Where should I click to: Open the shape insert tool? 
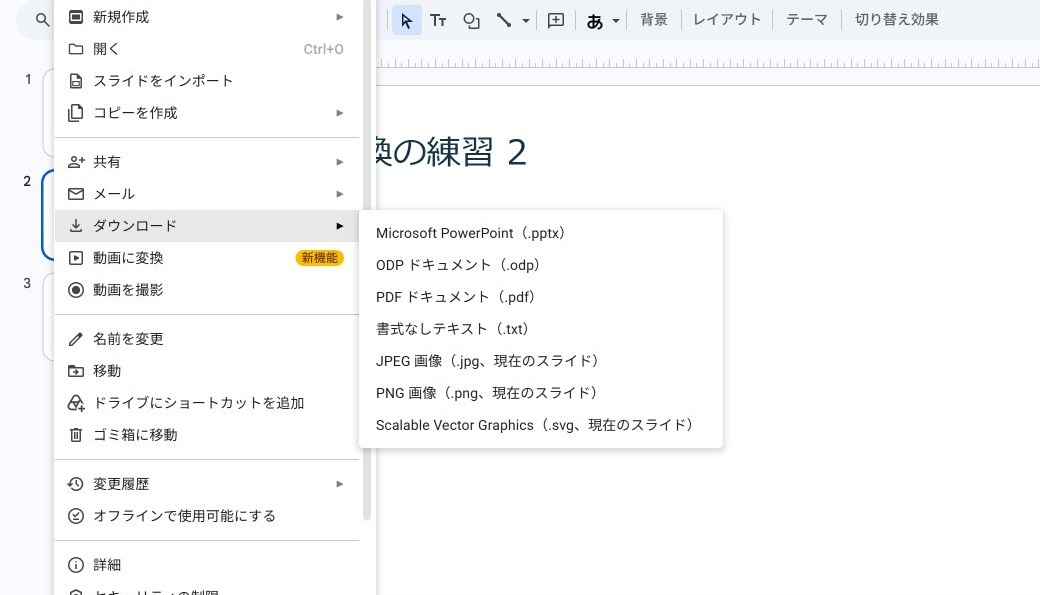[471, 21]
